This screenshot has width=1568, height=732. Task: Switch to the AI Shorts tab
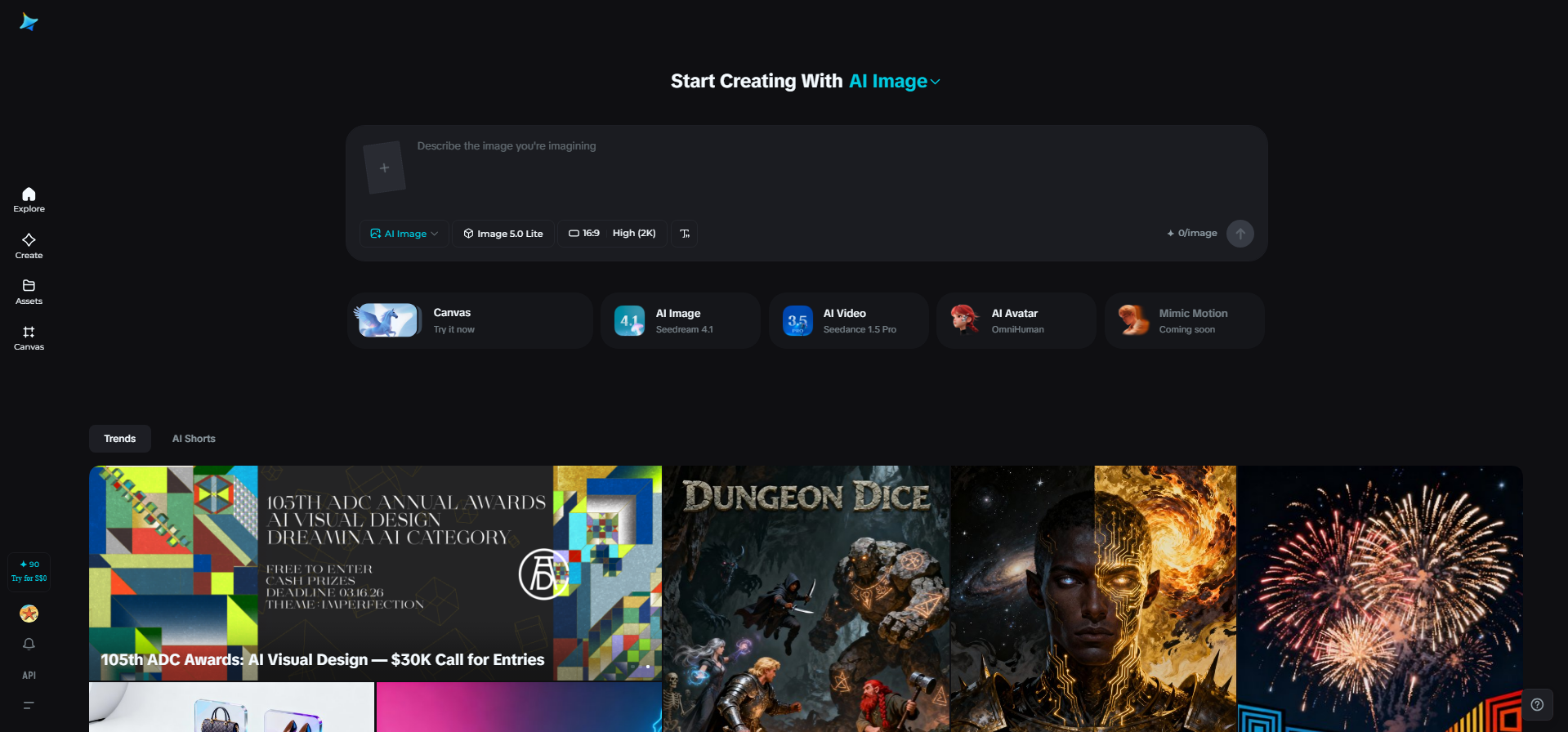point(194,439)
